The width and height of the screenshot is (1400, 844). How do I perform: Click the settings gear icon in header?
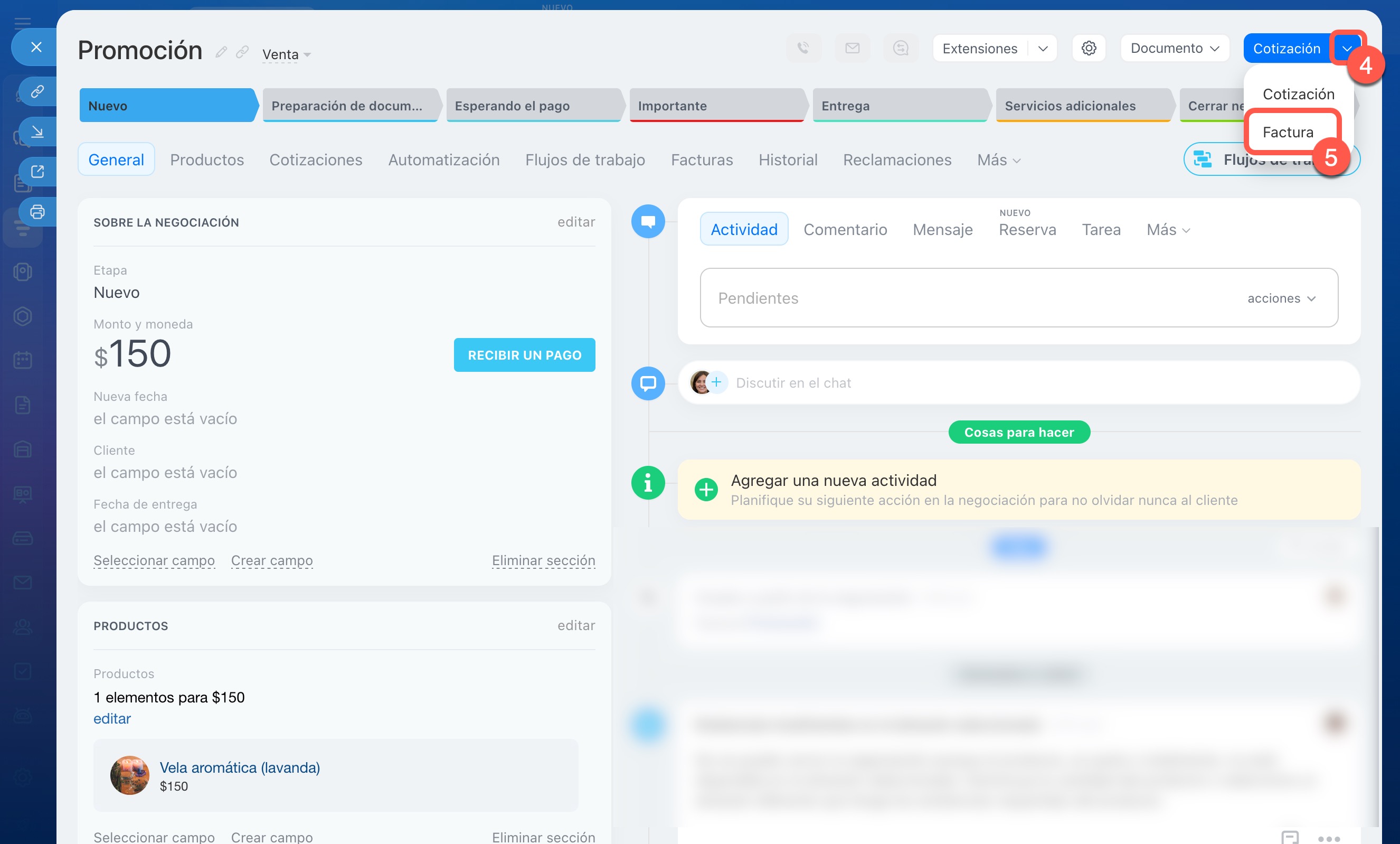tap(1088, 48)
